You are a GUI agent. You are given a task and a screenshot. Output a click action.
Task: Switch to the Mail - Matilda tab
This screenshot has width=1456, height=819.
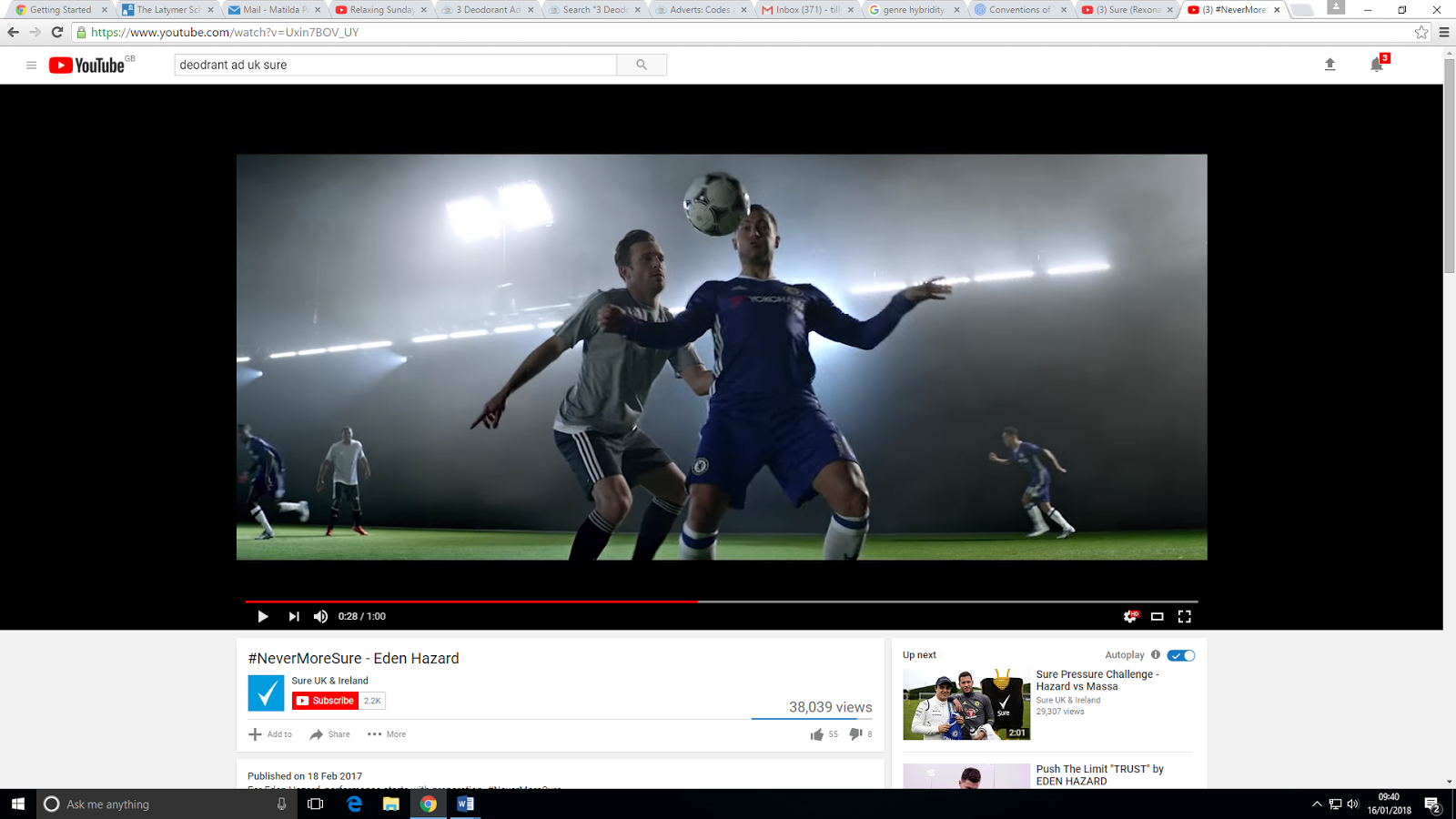coord(274,10)
